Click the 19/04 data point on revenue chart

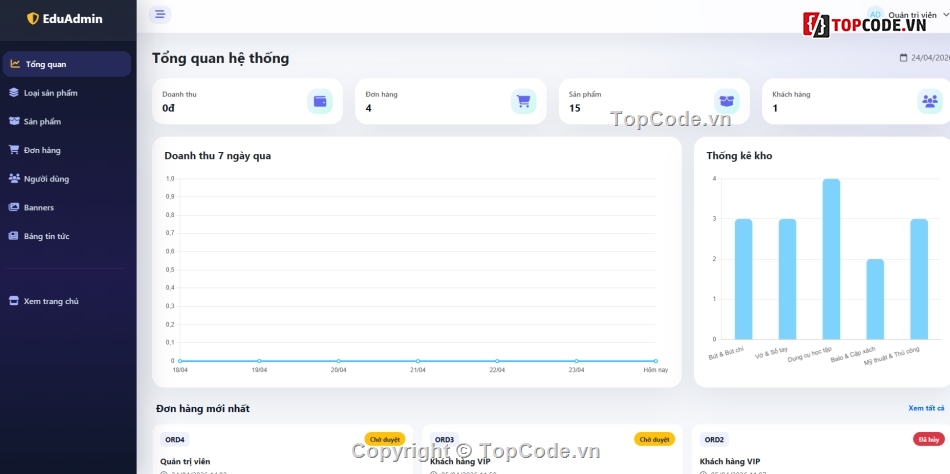pos(259,361)
